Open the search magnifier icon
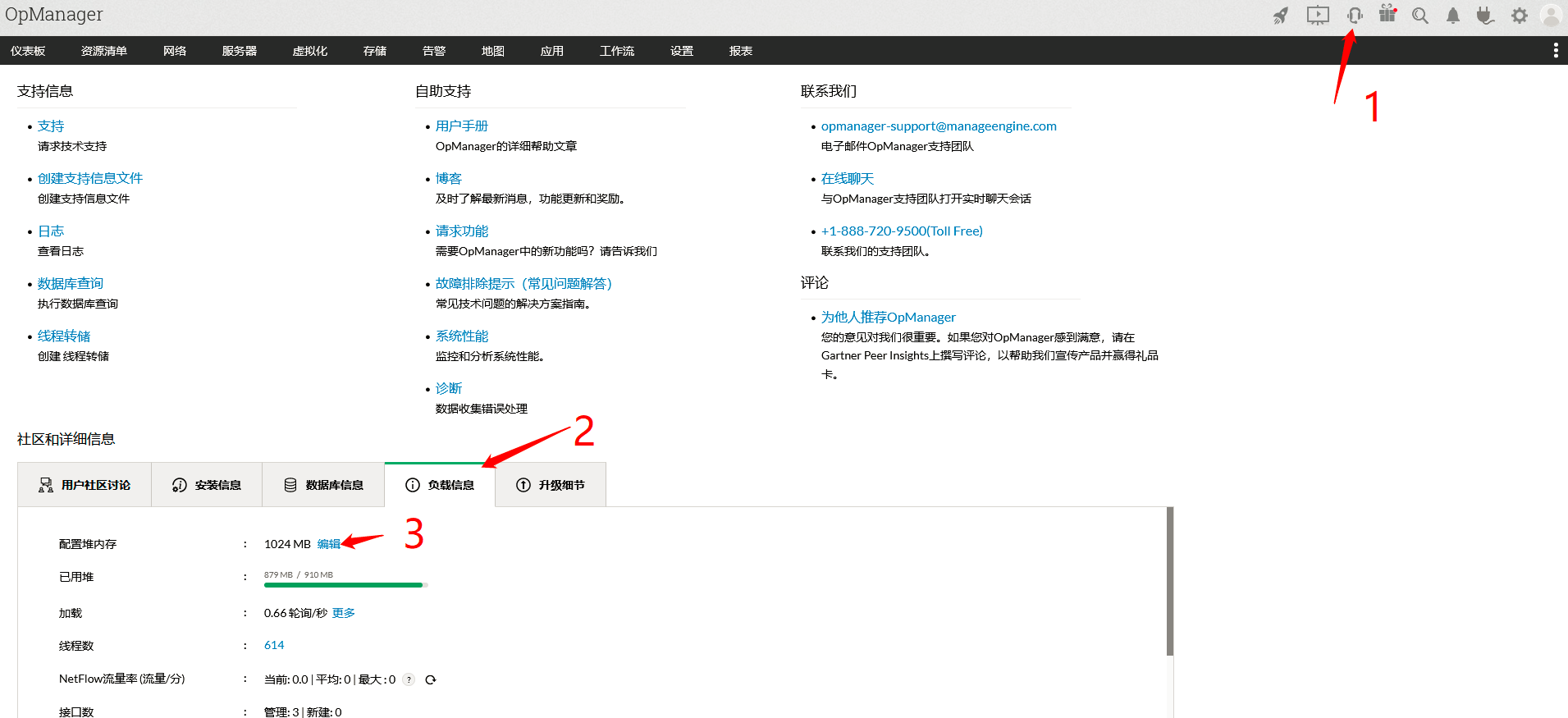The image size is (1568, 718). (1420, 16)
